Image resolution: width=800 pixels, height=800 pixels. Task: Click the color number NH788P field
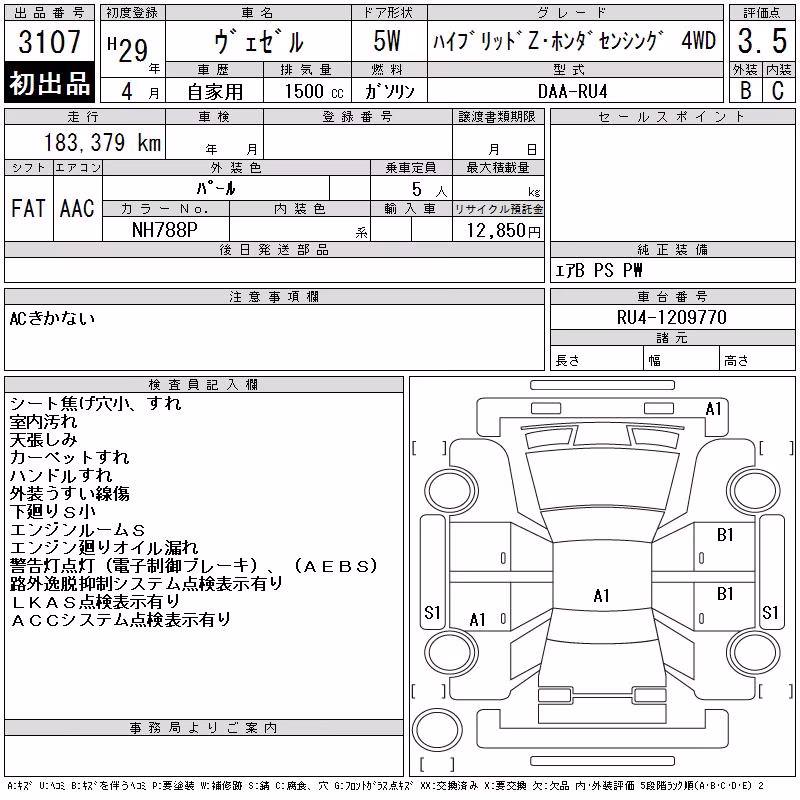tap(165, 230)
